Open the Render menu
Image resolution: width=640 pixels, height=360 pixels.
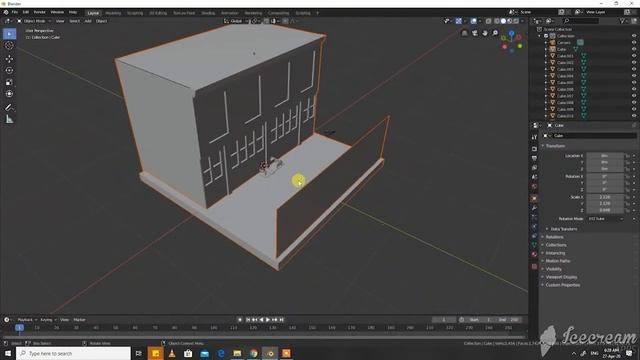coord(39,12)
